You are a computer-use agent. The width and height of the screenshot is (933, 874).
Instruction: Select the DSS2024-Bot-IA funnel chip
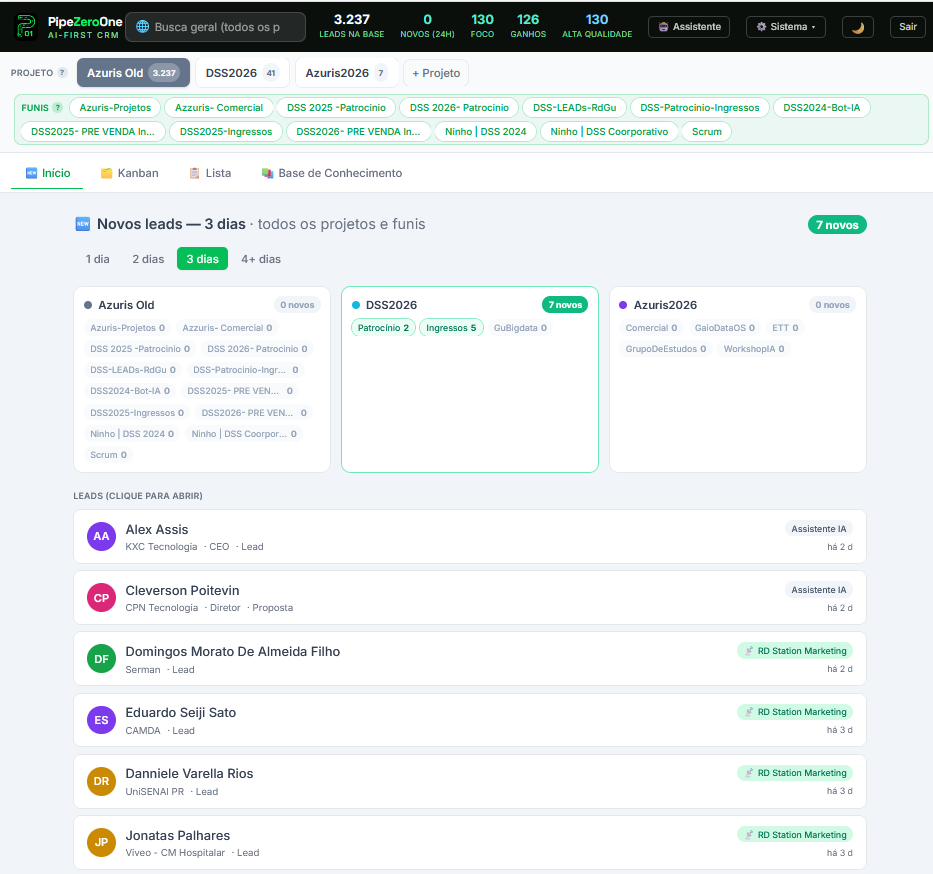pos(822,108)
